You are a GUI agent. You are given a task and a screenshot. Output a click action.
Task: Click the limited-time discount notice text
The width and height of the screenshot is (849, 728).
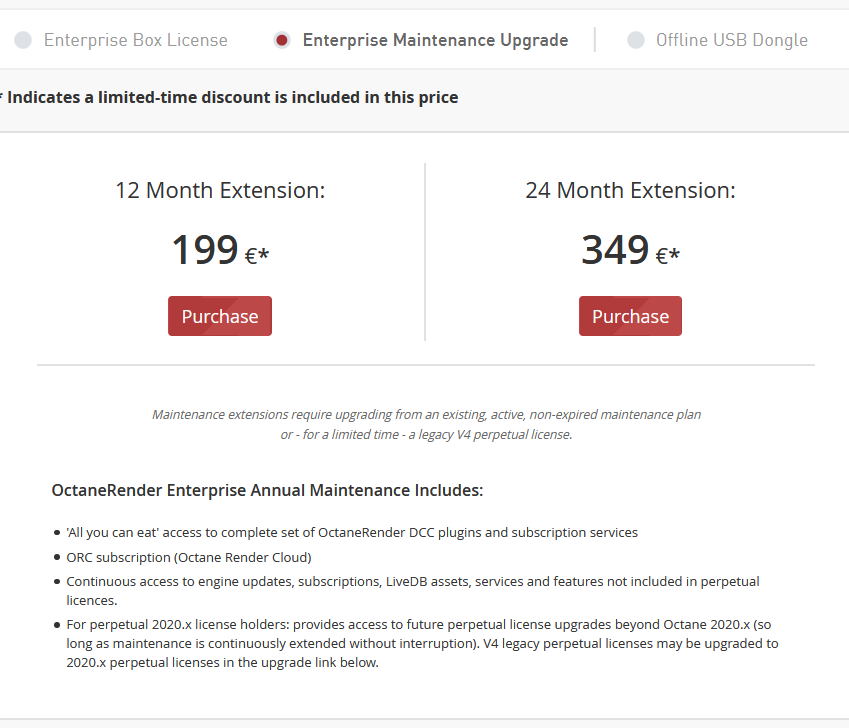[x=233, y=98]
